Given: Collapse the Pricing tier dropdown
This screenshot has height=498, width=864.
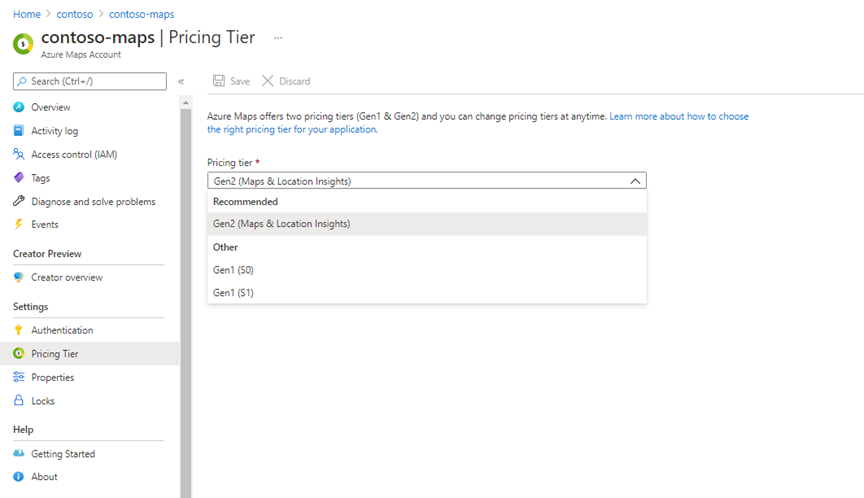Looking at the screenshot, I should (635, 181).
